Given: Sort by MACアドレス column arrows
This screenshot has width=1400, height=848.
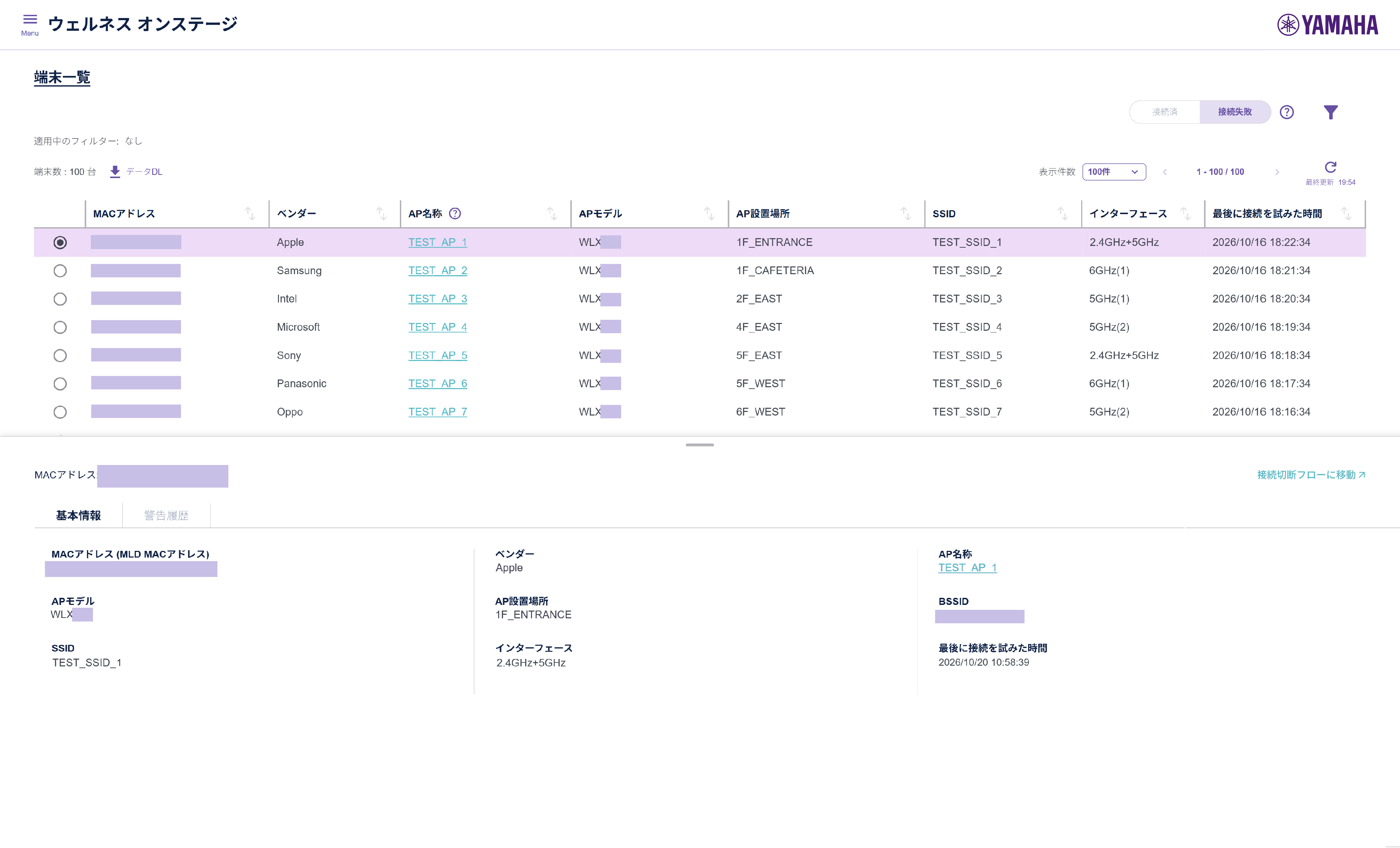Looking at the screenshot, I should pyautogui.click(x=250, y=213).
